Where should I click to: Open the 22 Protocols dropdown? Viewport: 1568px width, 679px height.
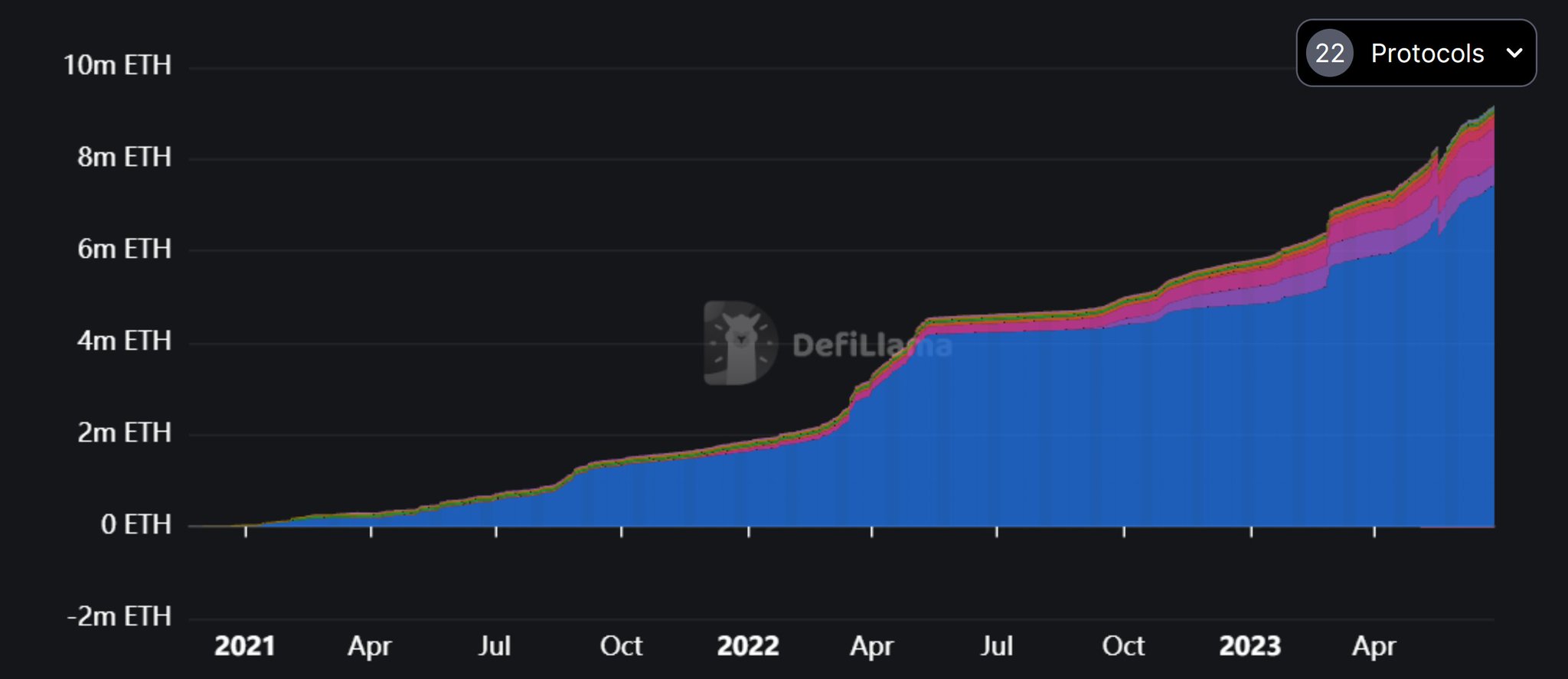click(x=1416, y=53)
